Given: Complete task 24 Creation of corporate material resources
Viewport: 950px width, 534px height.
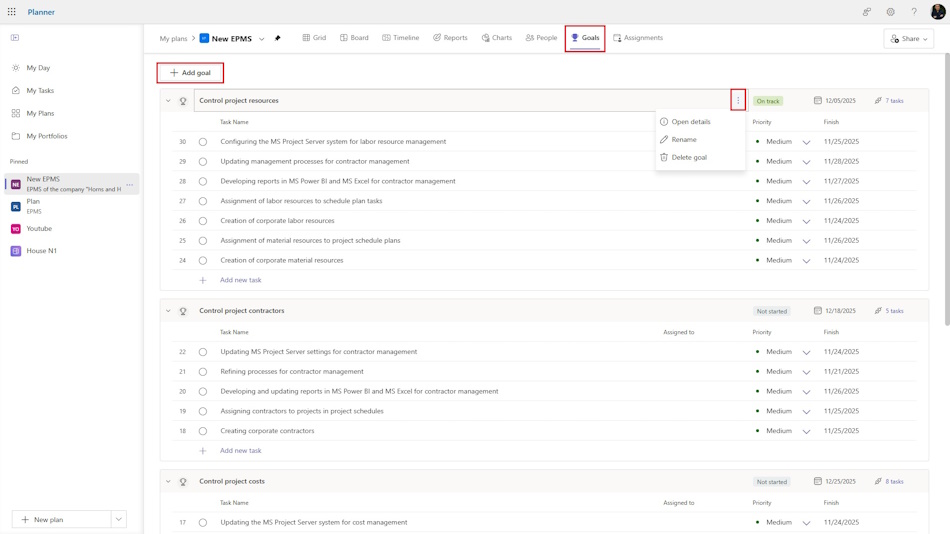Looking at the screenshot, I should [203, 261].
